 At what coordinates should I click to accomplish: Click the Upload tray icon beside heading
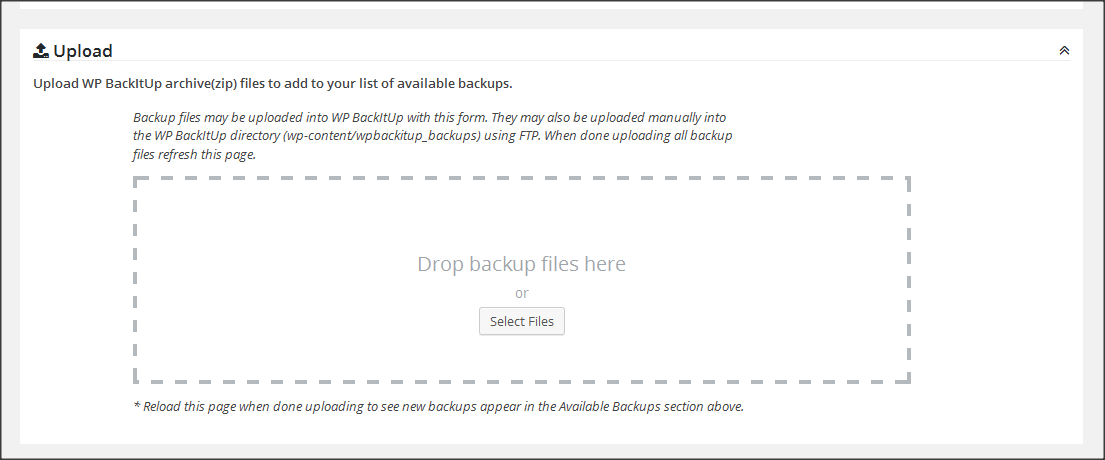tap(41, 51)
